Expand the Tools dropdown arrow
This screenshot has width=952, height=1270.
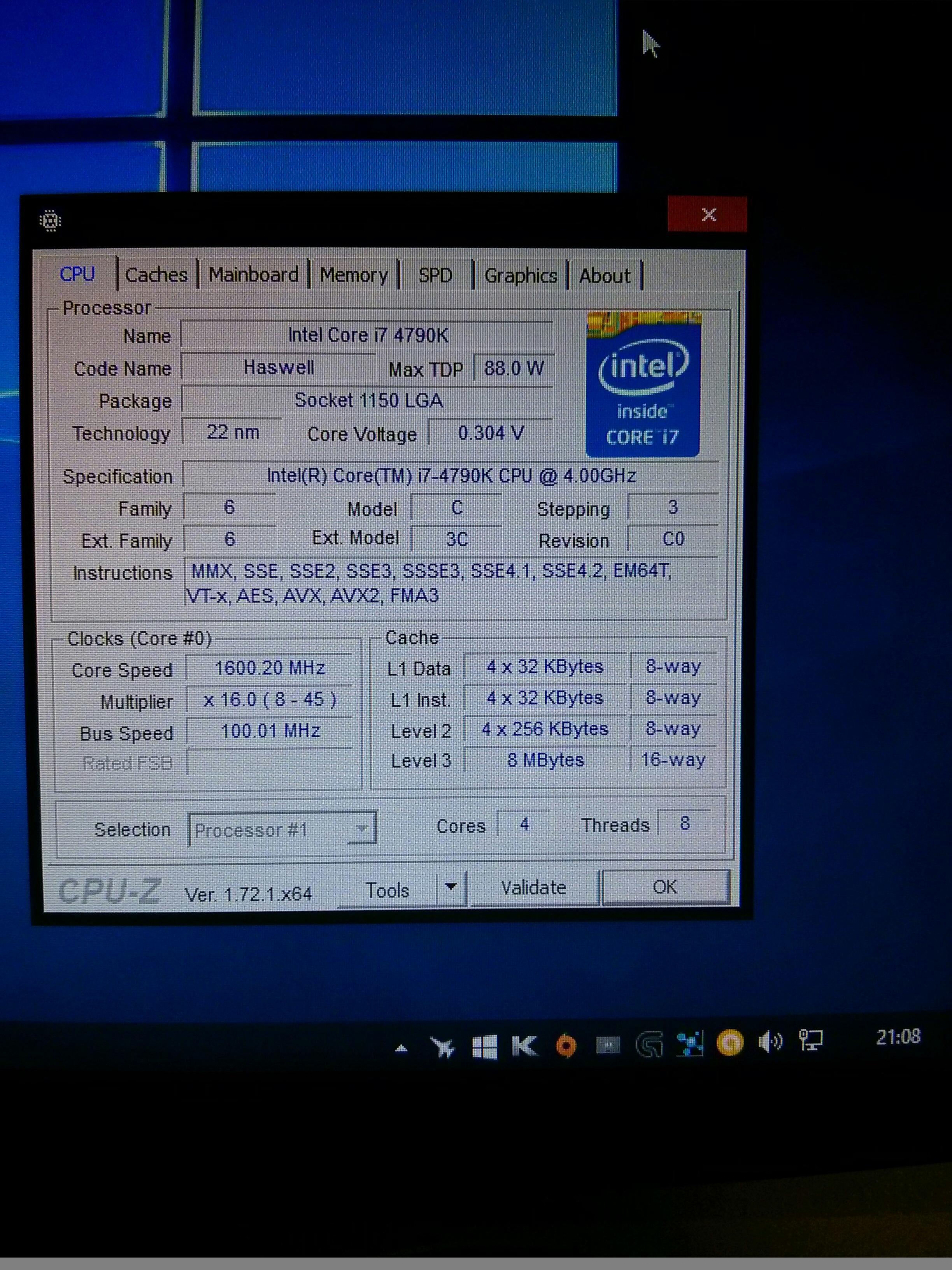451,888
